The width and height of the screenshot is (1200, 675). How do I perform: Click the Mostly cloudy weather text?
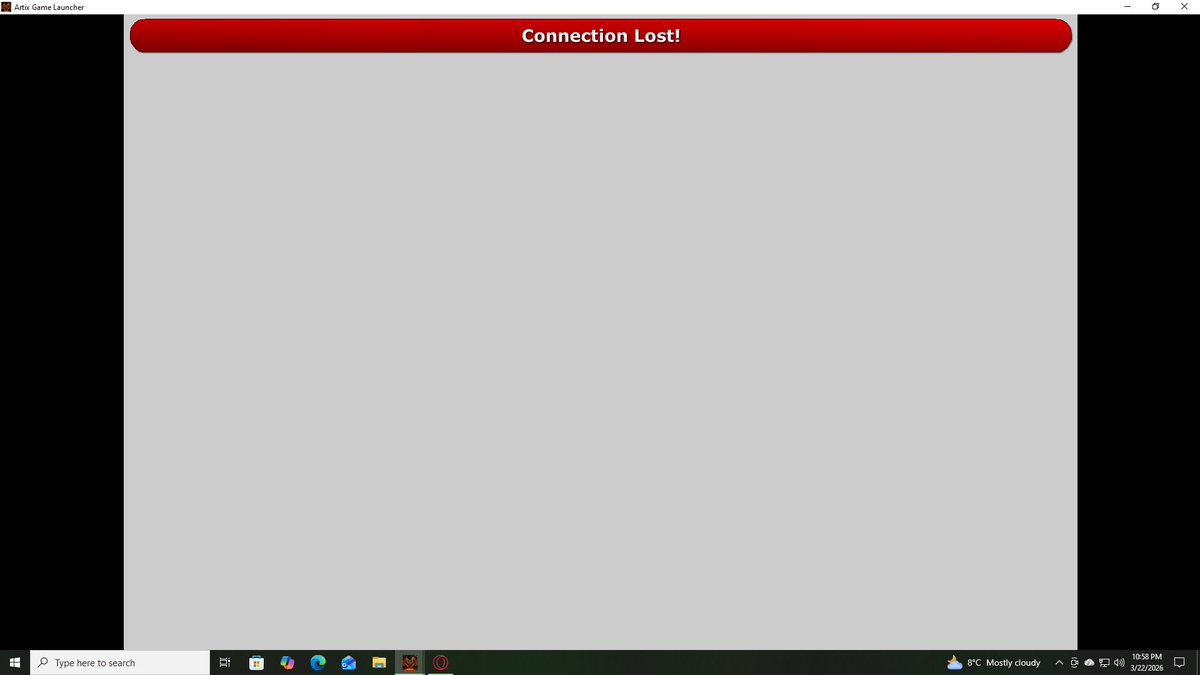(x=1013, y=663)
